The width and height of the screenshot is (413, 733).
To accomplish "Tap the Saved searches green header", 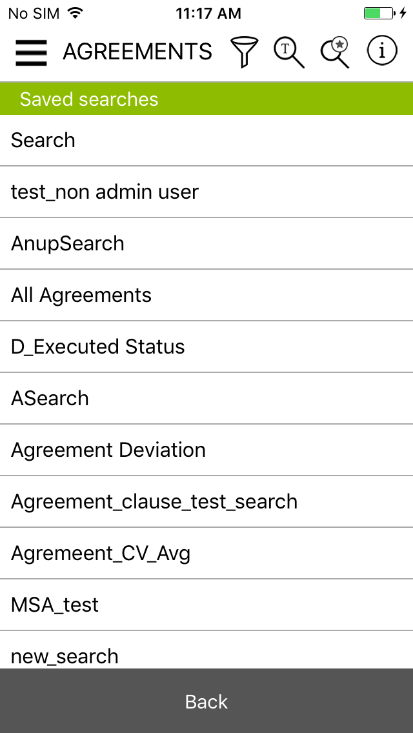I will tap(206, 99).
